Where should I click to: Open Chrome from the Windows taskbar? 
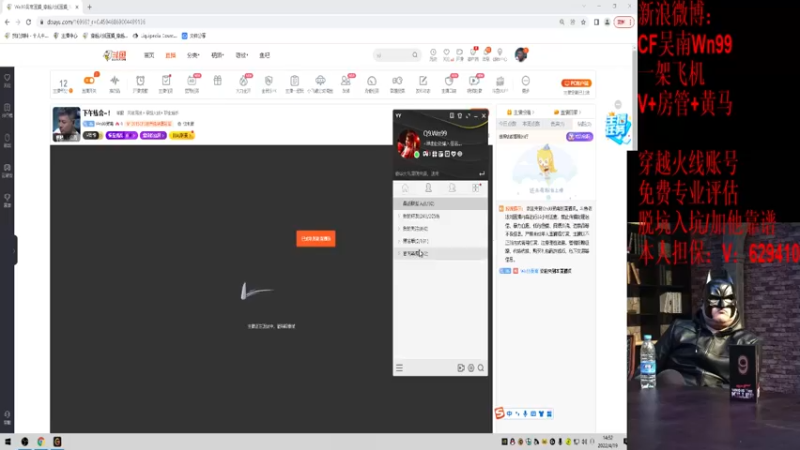(41, 441)
